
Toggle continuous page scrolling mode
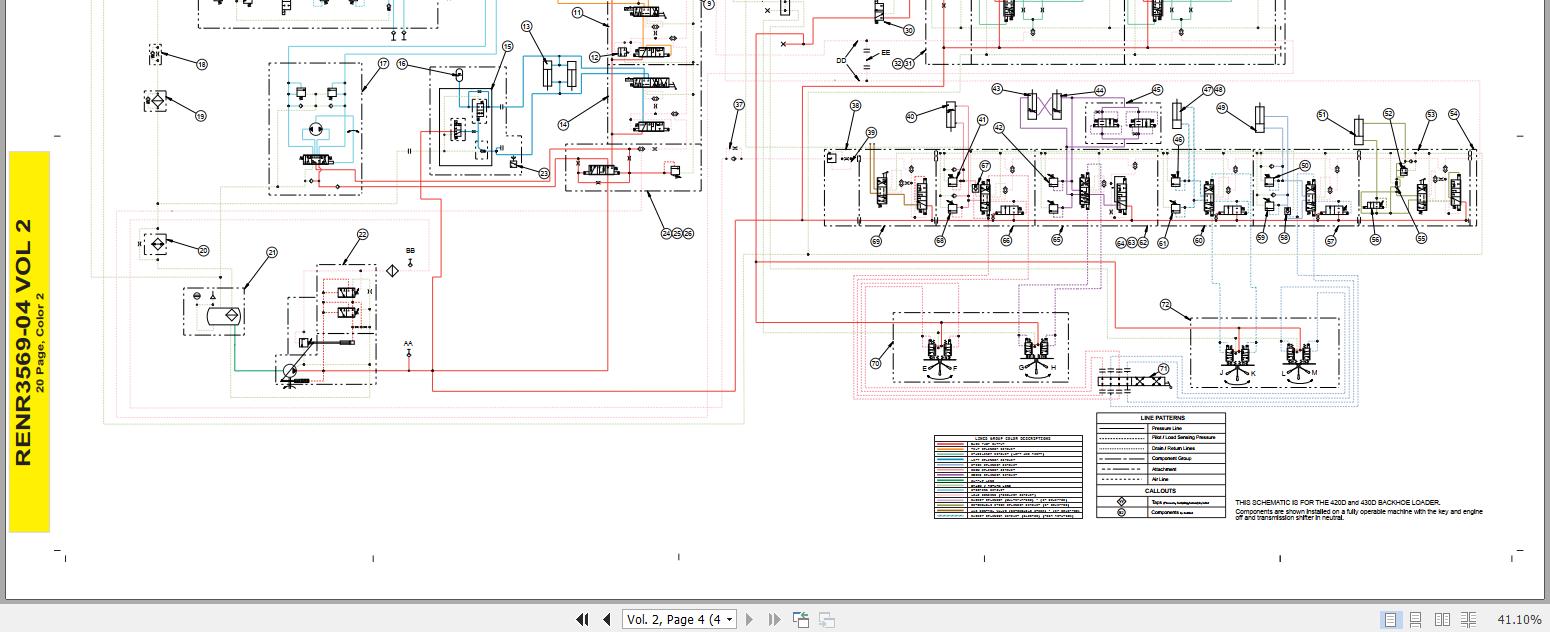click(1416, 620)
